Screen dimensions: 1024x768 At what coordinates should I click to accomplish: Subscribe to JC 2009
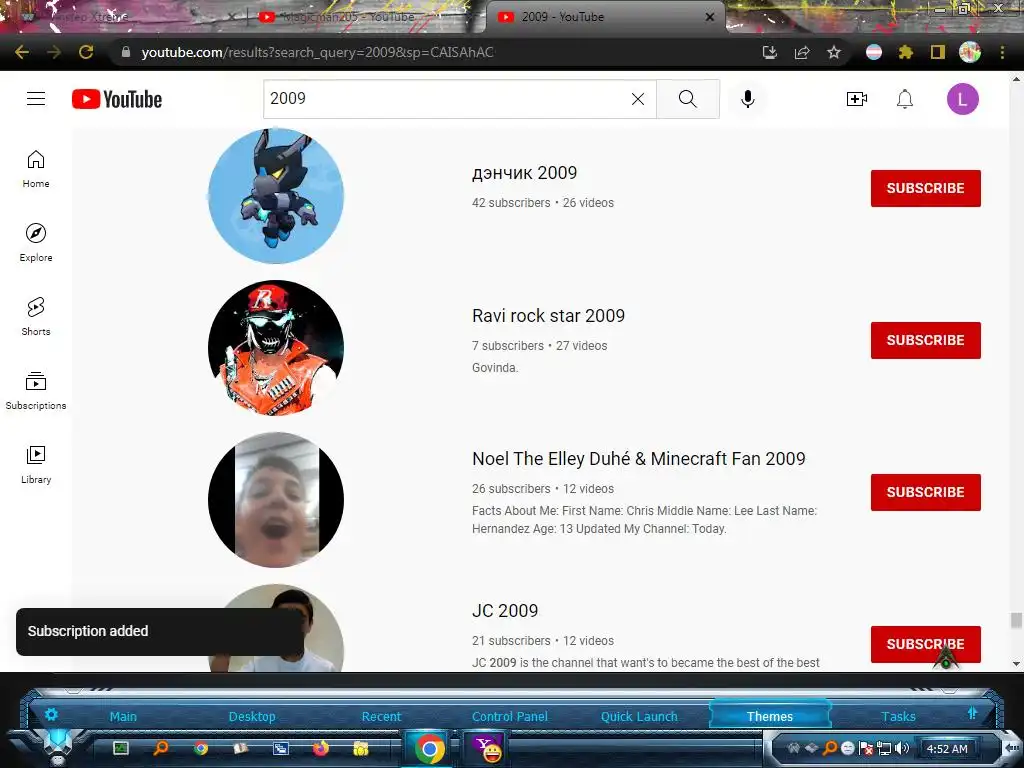pyautogui.click(x=925, y=645)
